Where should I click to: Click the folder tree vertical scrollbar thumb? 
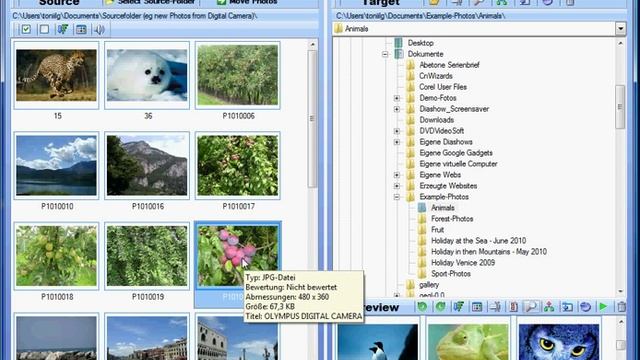620,107
